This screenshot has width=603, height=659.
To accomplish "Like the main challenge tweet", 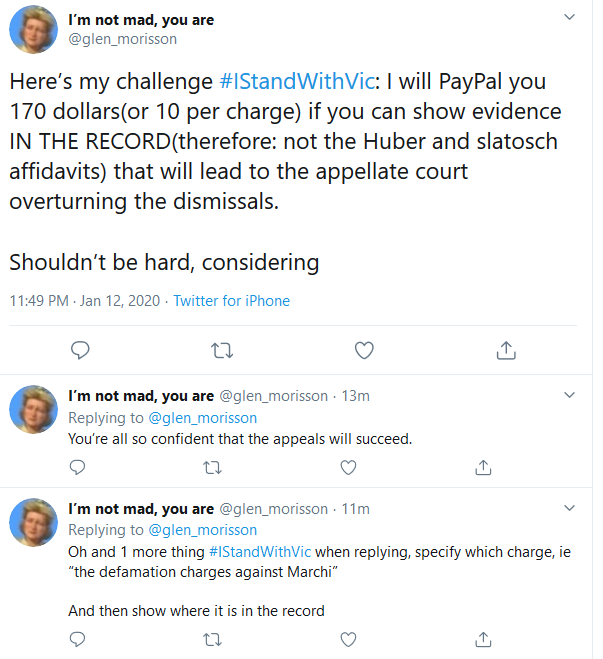I will [x=364, y=350].
